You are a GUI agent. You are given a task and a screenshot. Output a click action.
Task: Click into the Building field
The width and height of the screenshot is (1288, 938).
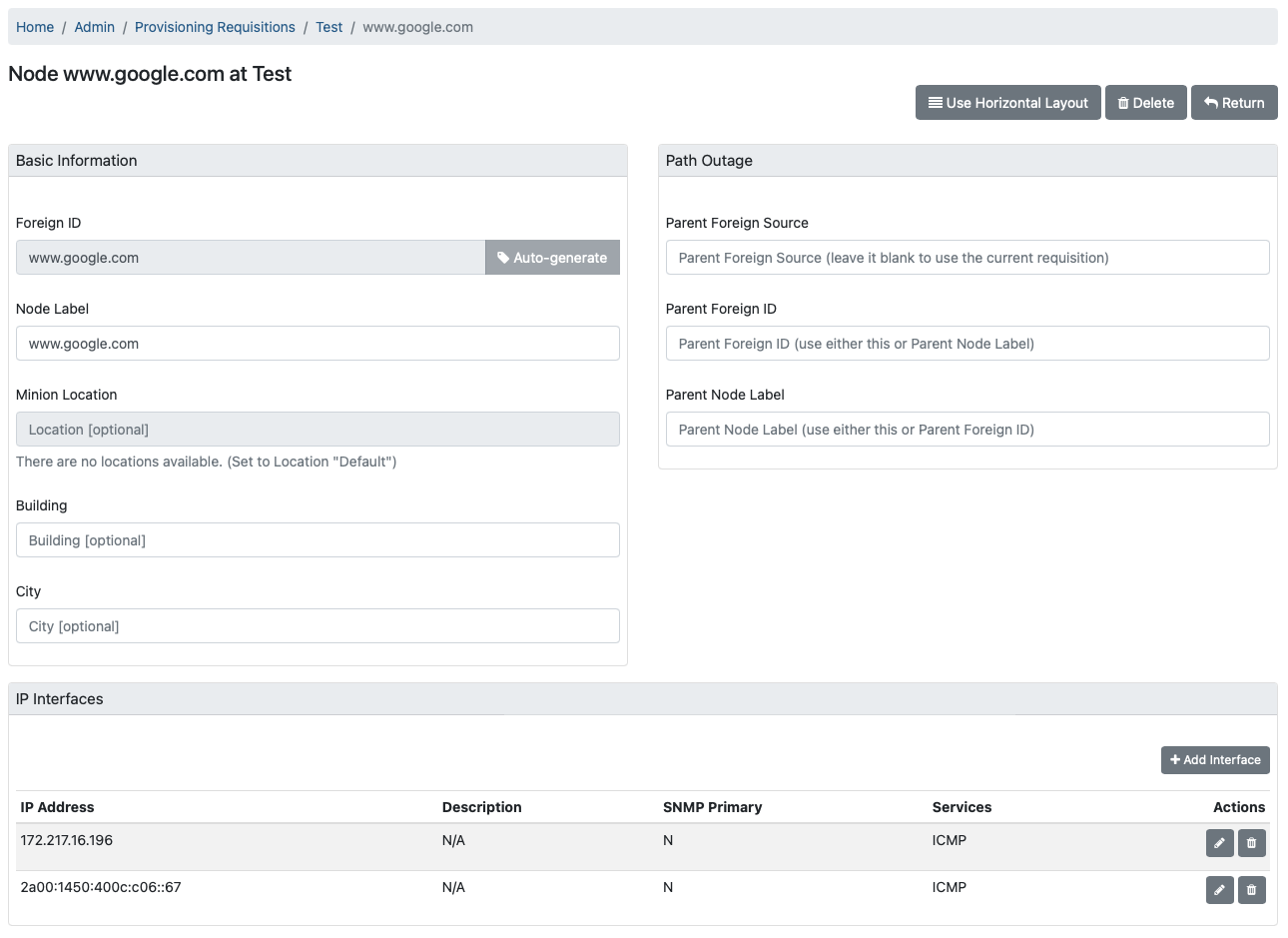pyautogui.click(x=318, y=540)
